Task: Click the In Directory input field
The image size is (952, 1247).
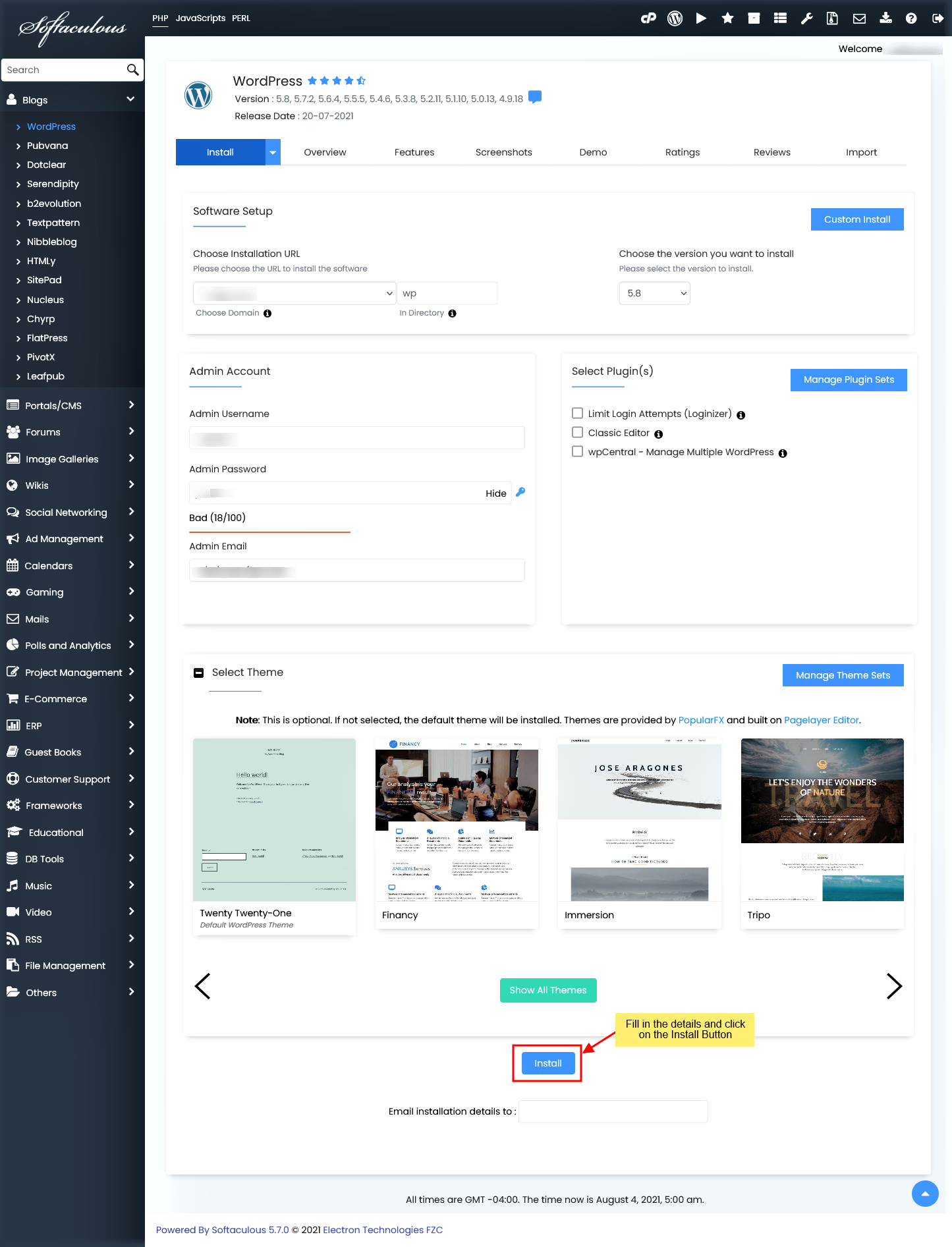Action: coord(447,293)
